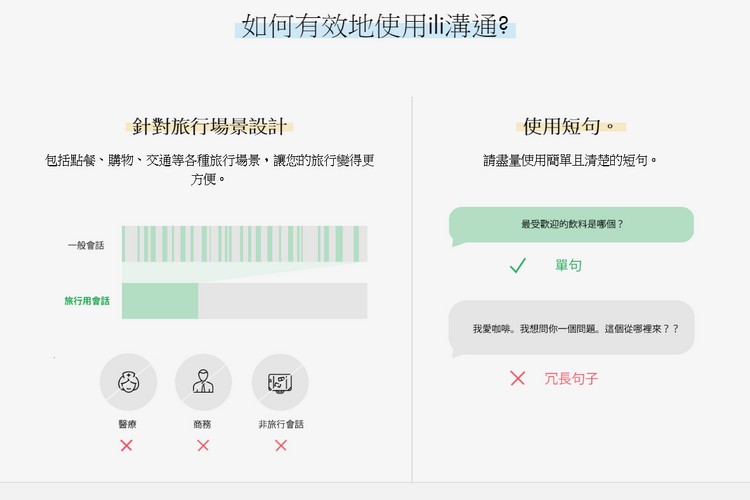Click the green speech bubble about 最受歡迎的飲料
The image size is (750, 500).
(x=571, y=226)
